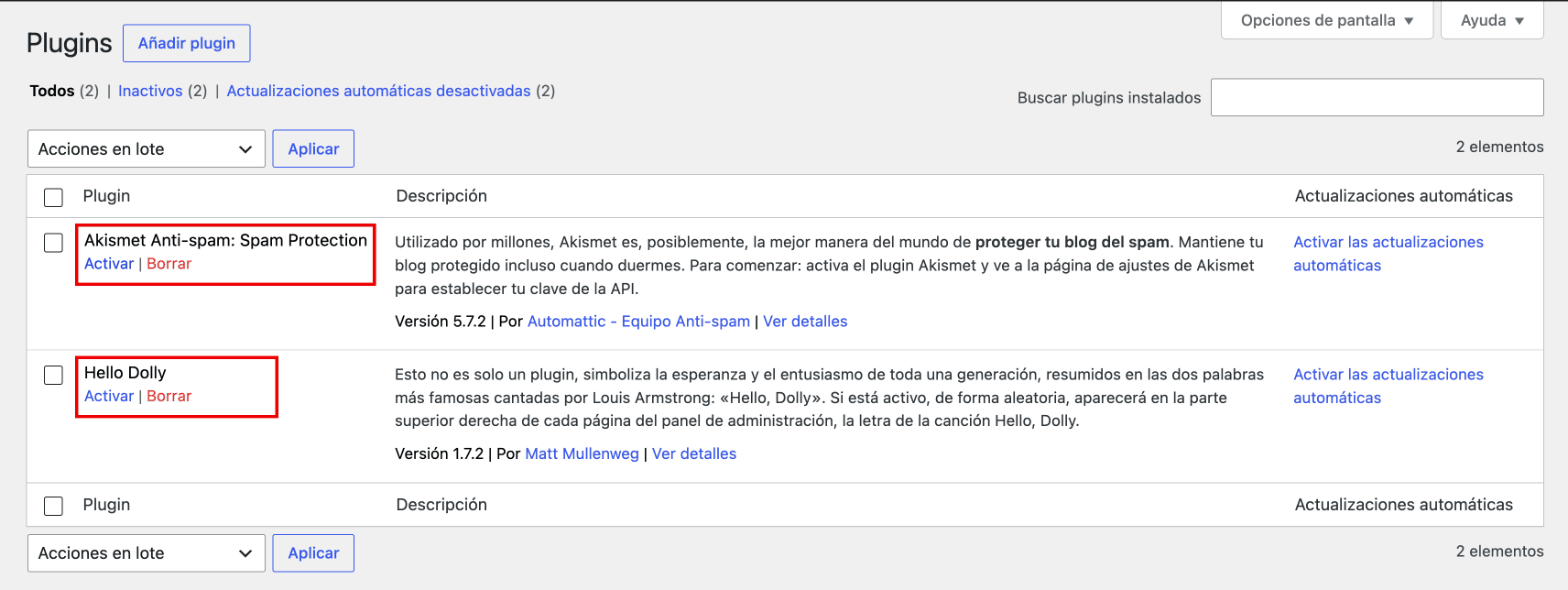Click the top Aplicar button
The image size is (1568, 590).
pyautogui.click(x=313, y=149)
